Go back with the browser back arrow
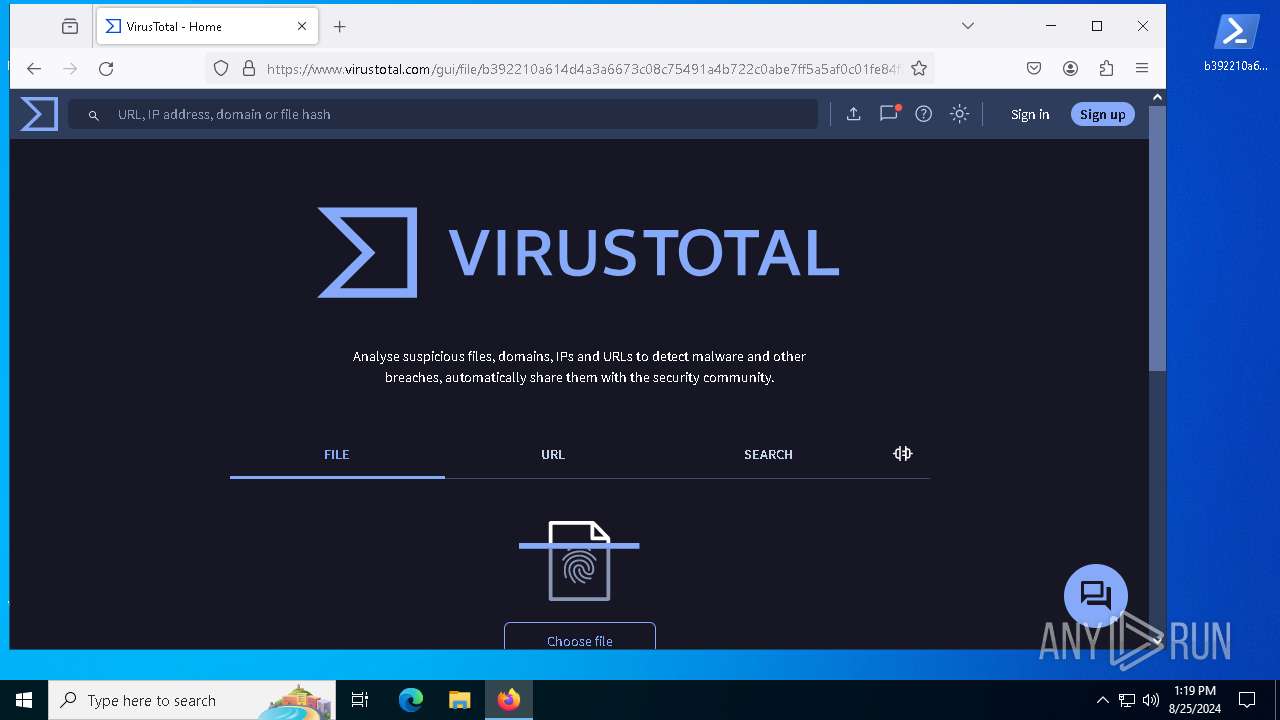 click(x=34, y=68)
